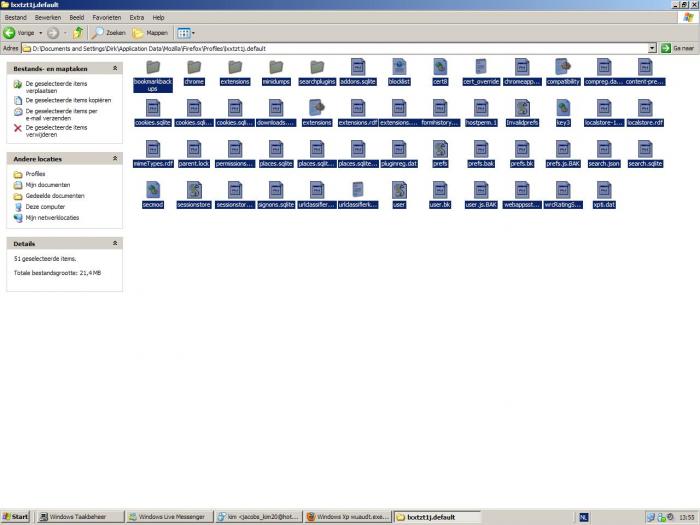Select the xpti.dat file
Image resolution: width=700 pixels, height=525 pixels.
(x=604, y=190)
